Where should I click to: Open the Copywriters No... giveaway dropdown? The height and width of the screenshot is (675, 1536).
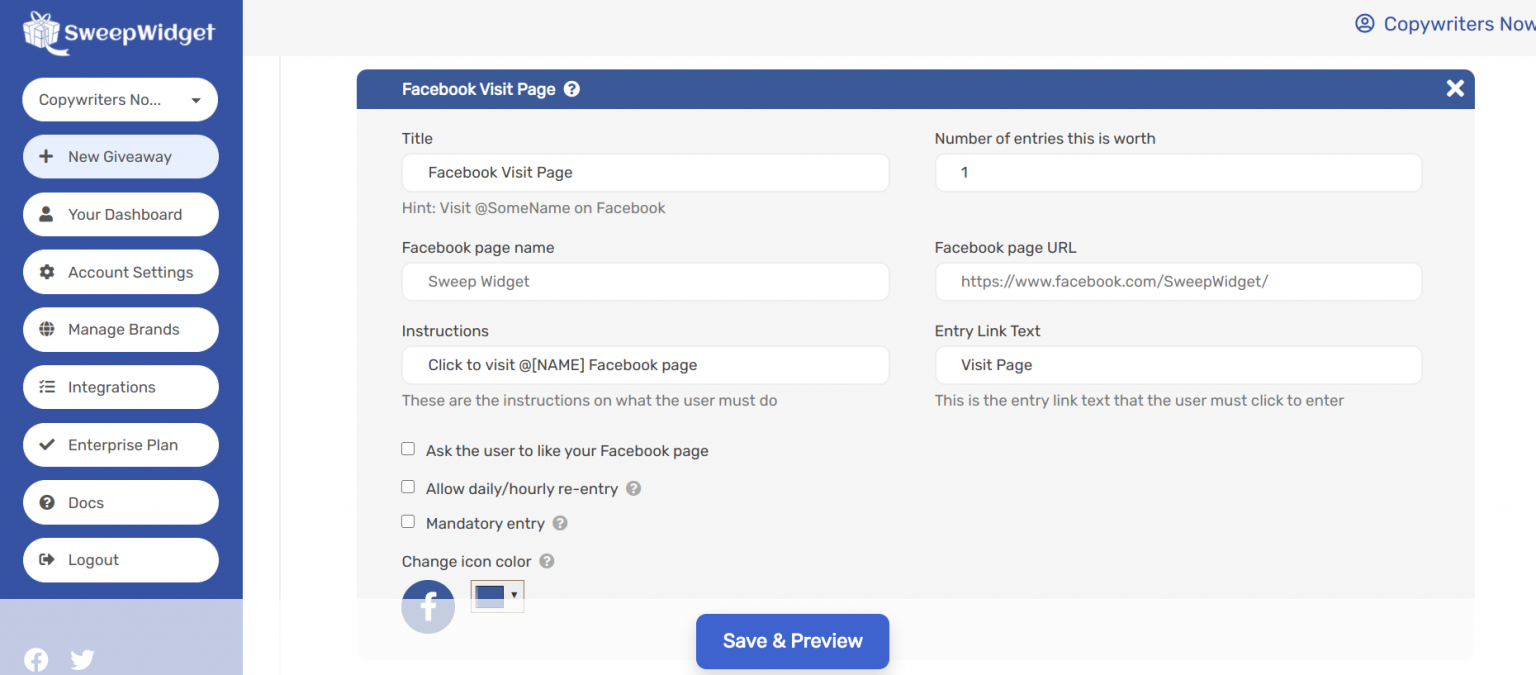click(120, 99)
